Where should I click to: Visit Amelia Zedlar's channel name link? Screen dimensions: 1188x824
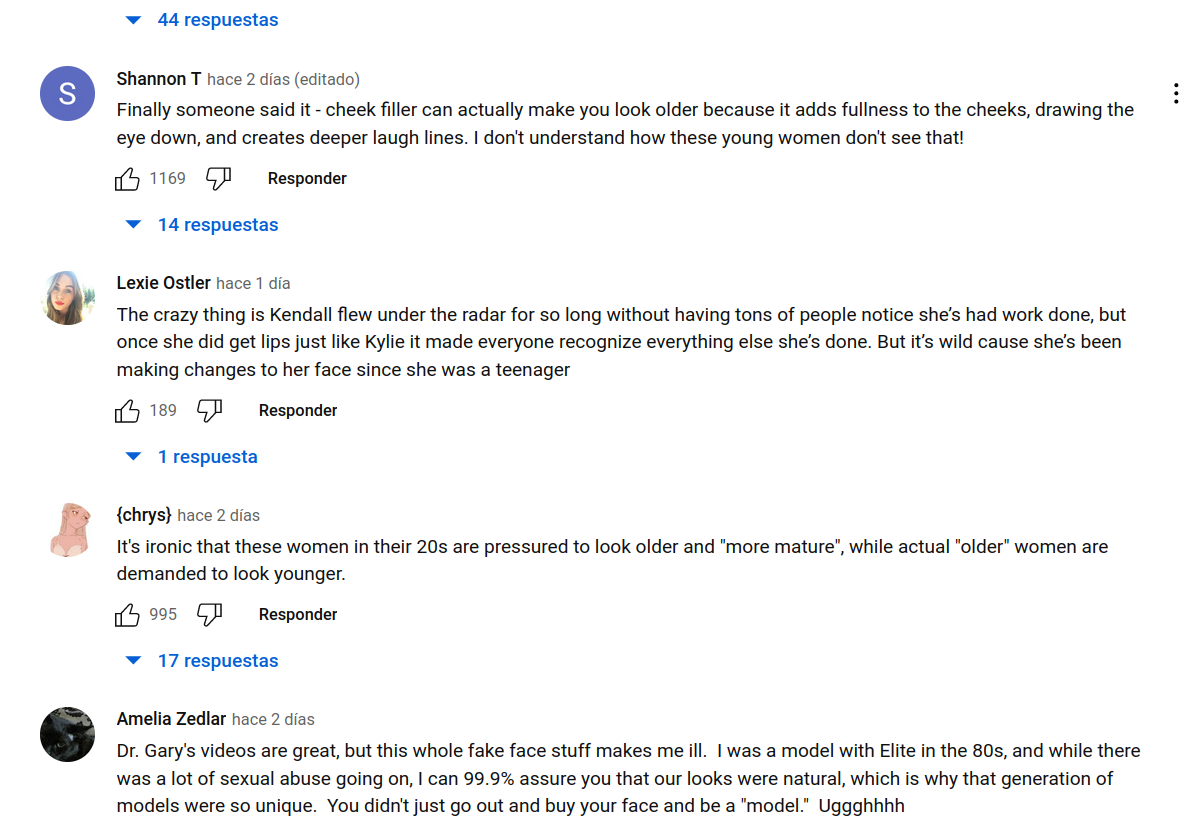171,719
